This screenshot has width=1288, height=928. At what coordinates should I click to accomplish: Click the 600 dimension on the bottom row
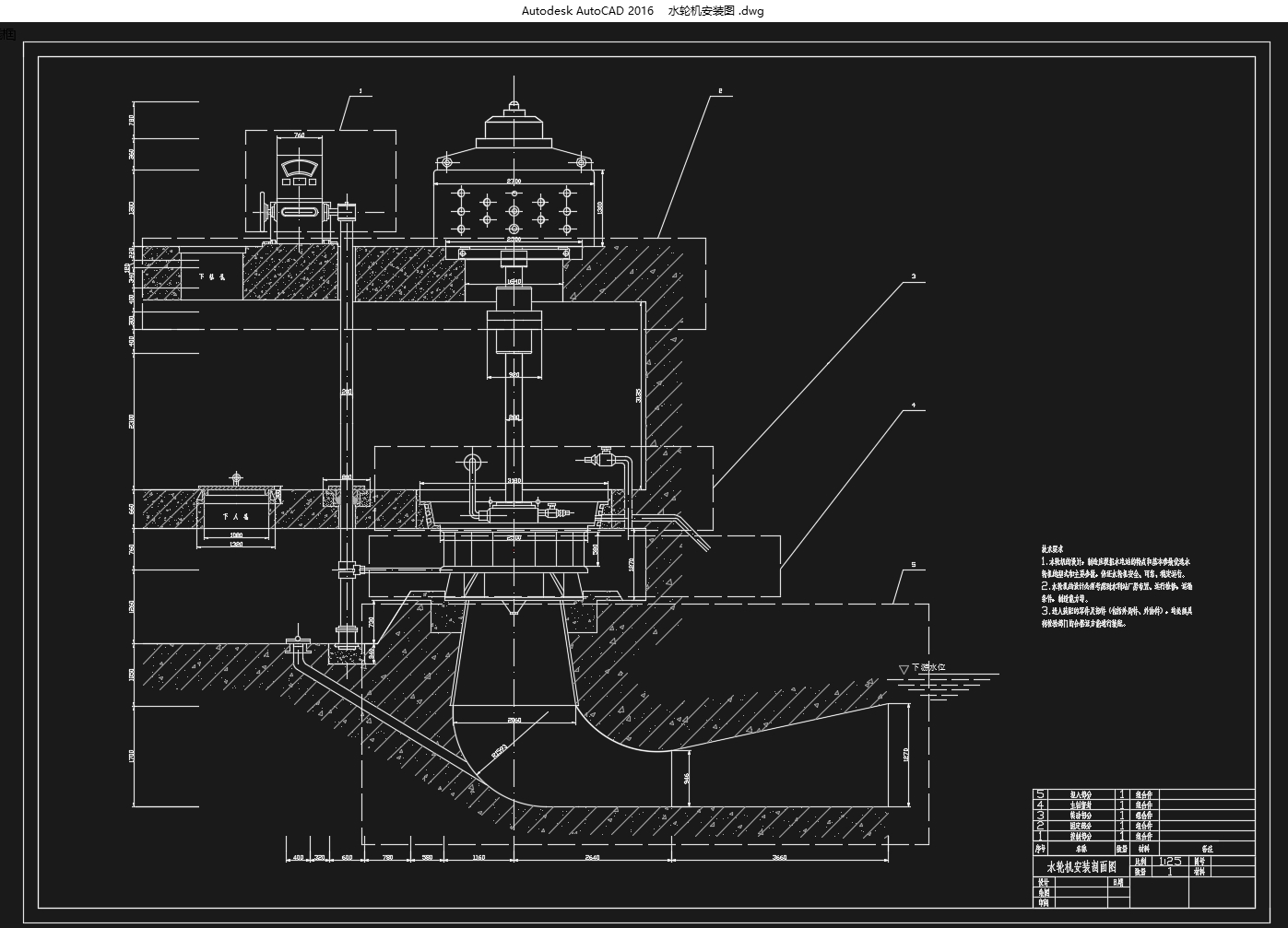[x=347, y=858]
